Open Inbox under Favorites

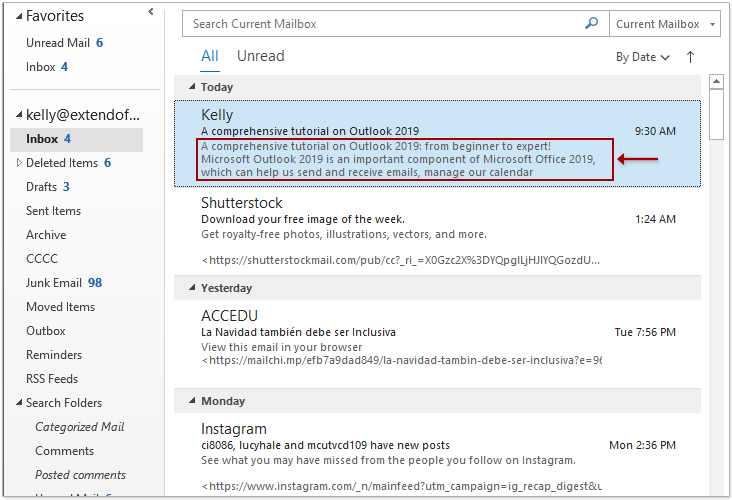coord(47,67)
